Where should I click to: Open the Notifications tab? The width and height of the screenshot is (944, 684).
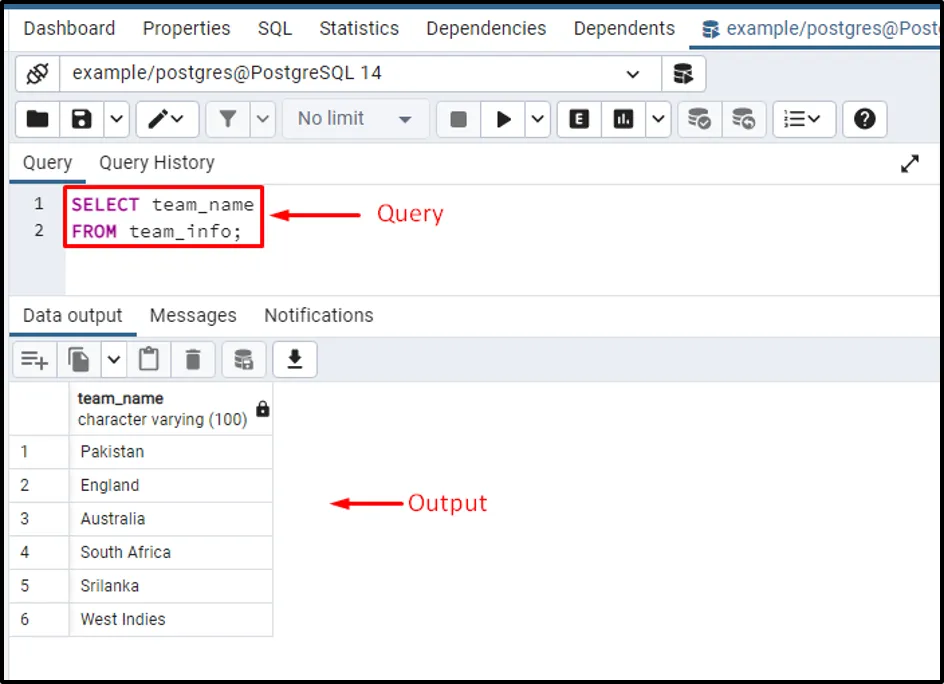point(318,316)
